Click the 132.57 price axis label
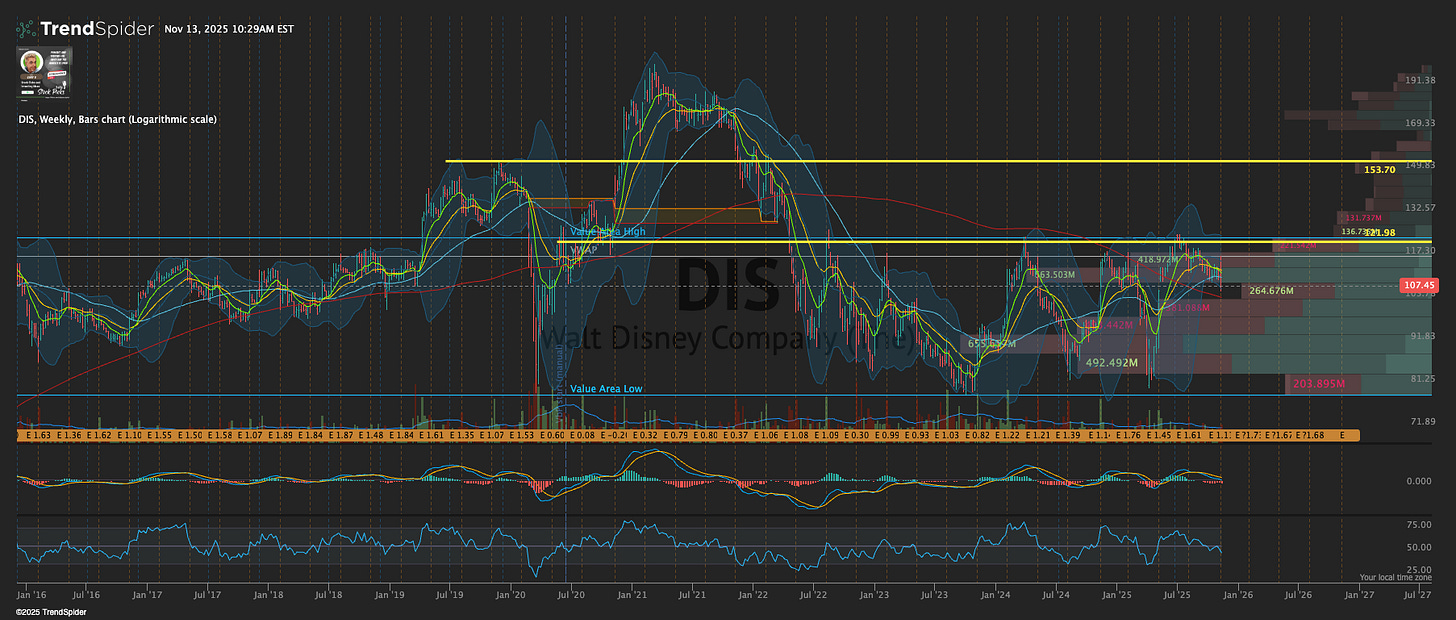Viewport: 1456px width, 620px height. coord(1421,207)
